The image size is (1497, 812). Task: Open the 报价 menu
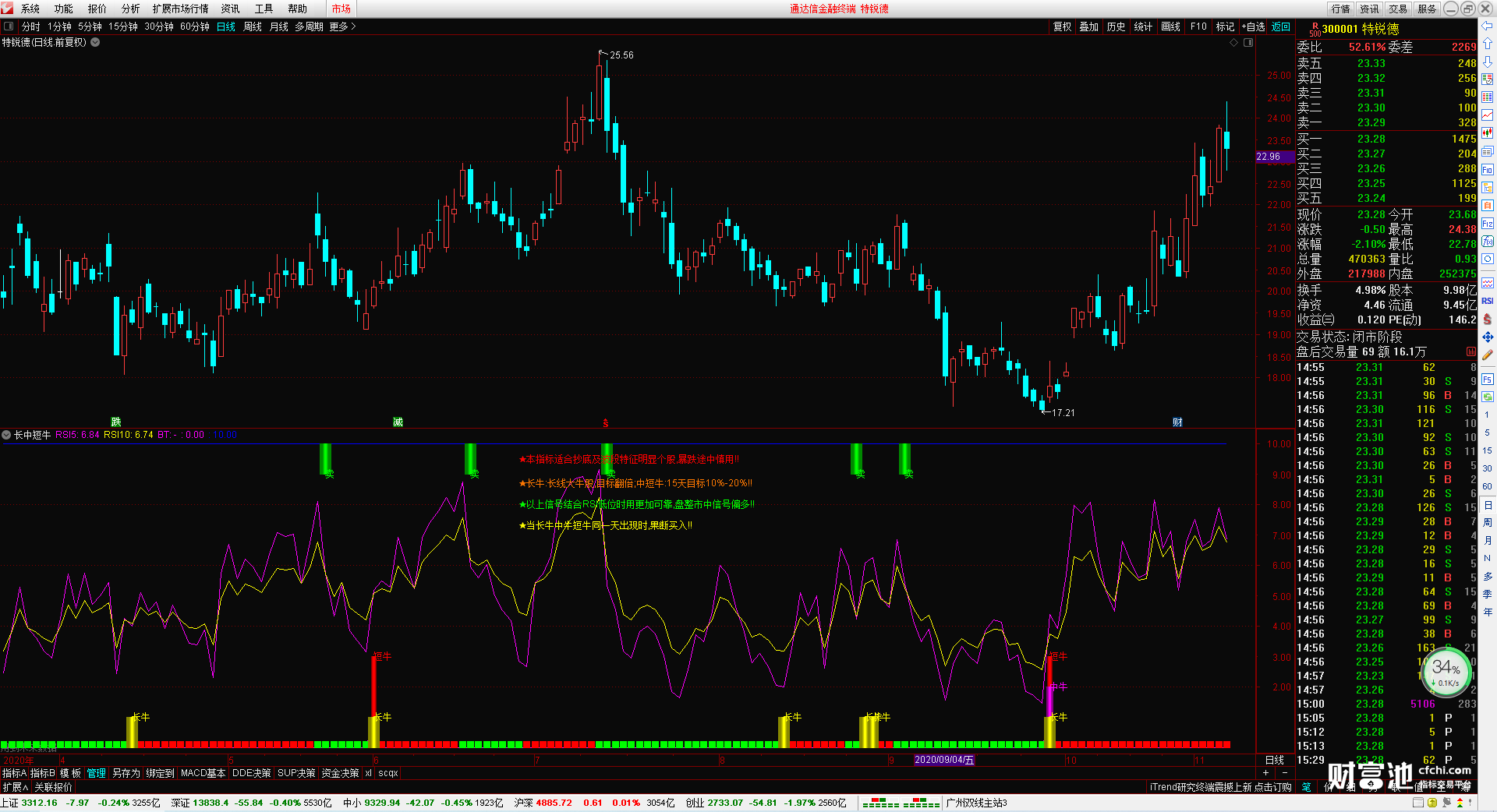coord(97,9)
